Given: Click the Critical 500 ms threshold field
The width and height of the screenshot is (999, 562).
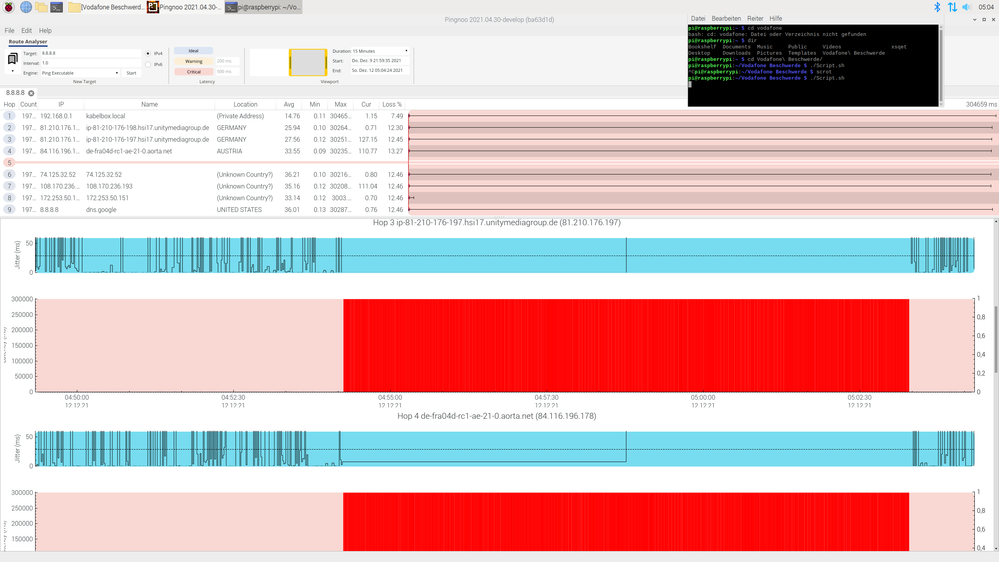Looking at the screenshot, I should pos(227,71).
